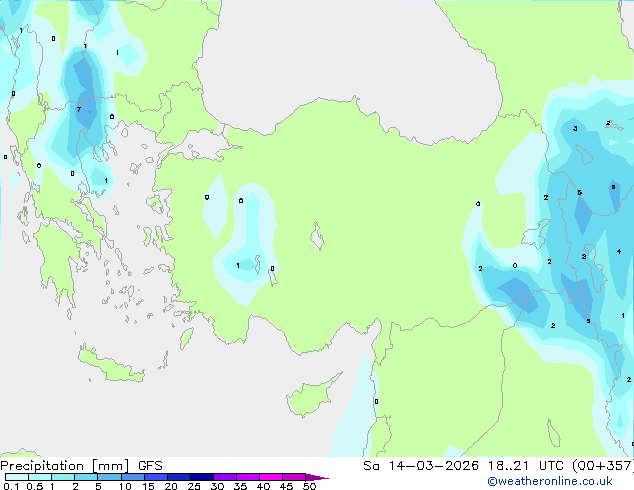Click the 'Precipitation [mm]' title text
Image resolution: width=634 pixels, height=490 pixels.
(65, 466)
